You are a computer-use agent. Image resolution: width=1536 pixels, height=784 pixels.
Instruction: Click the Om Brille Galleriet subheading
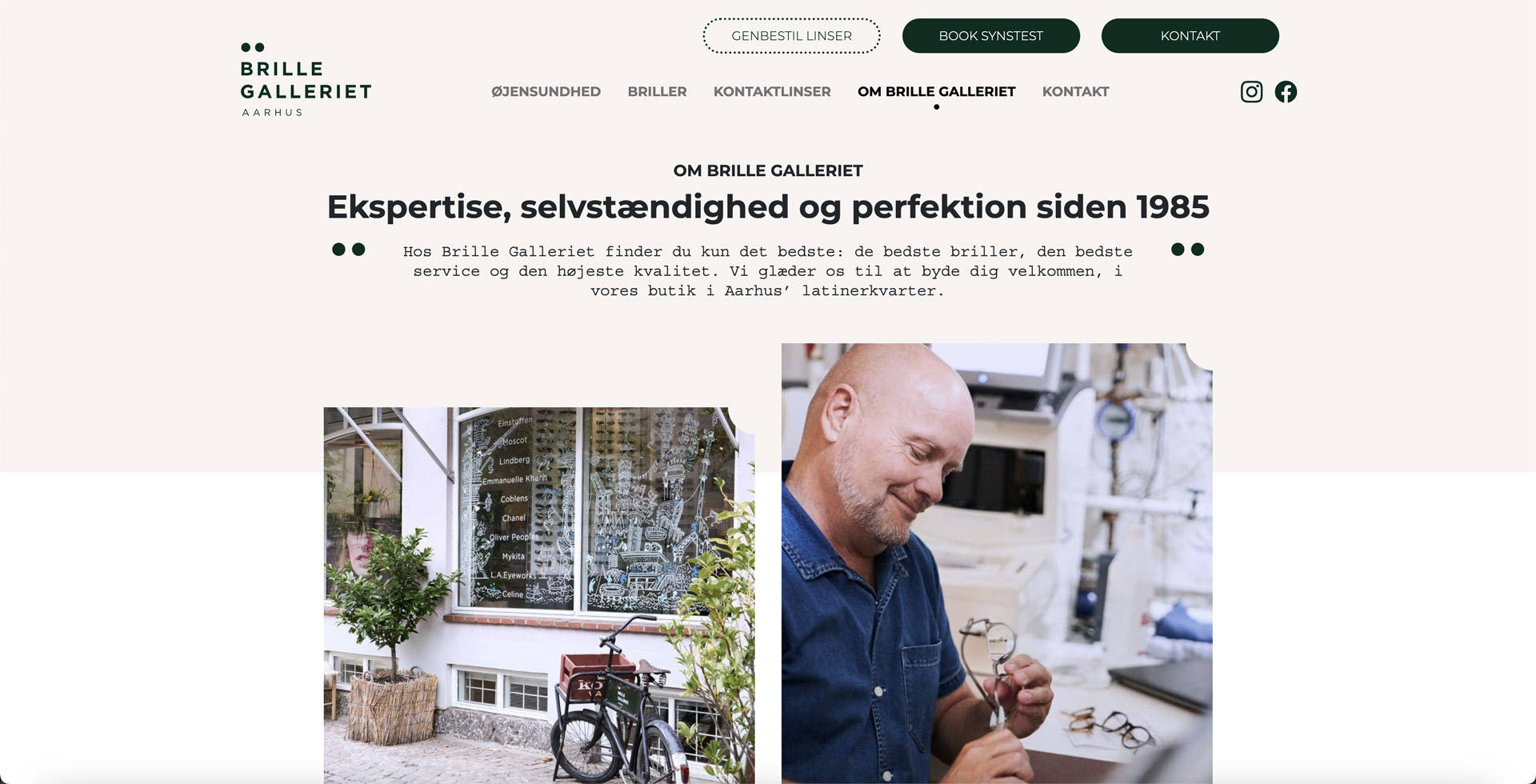click(x=768, y=170)
